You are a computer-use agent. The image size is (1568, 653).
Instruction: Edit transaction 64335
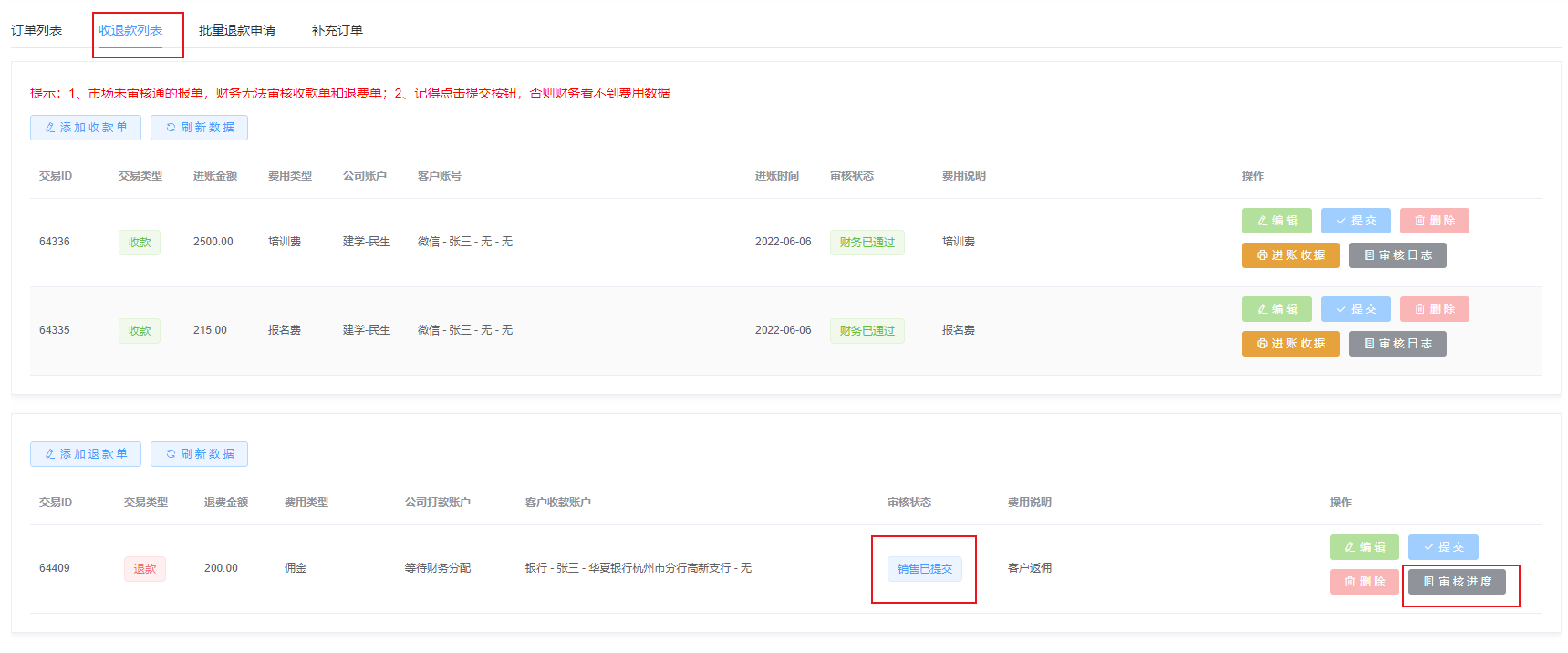click(1276, 309)
